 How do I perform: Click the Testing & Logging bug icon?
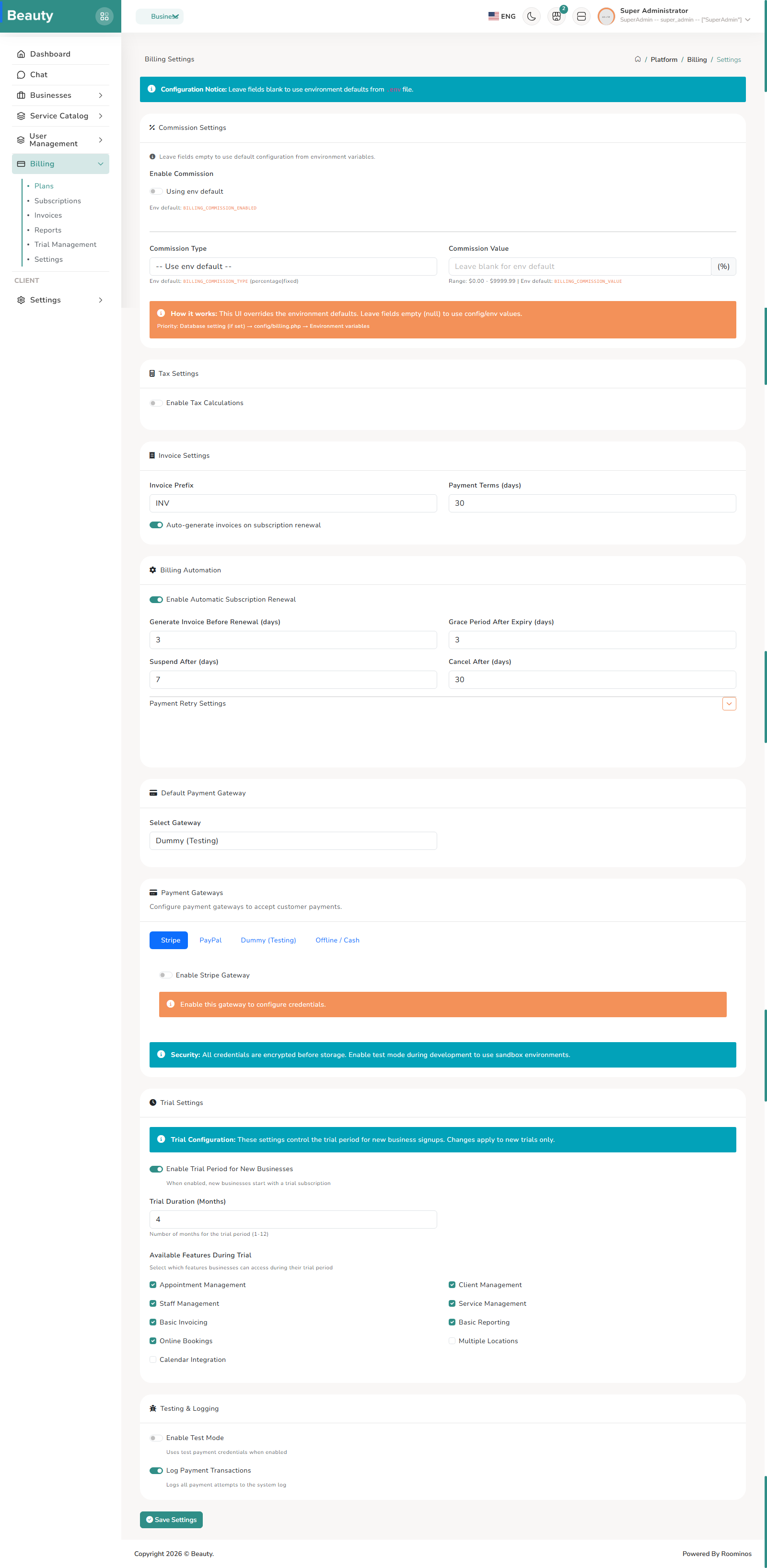tap(153, 1408)
